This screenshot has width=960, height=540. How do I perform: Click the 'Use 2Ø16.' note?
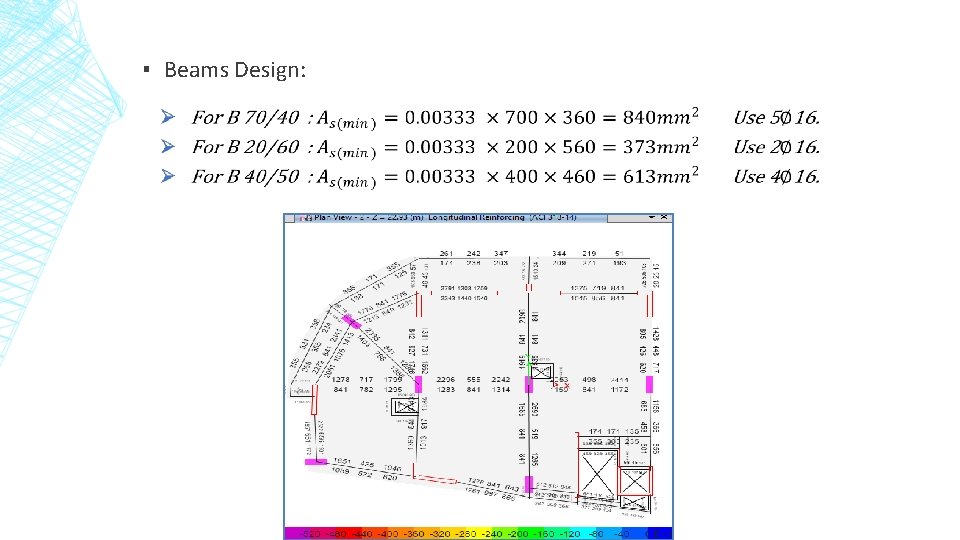tap(776, 147)
